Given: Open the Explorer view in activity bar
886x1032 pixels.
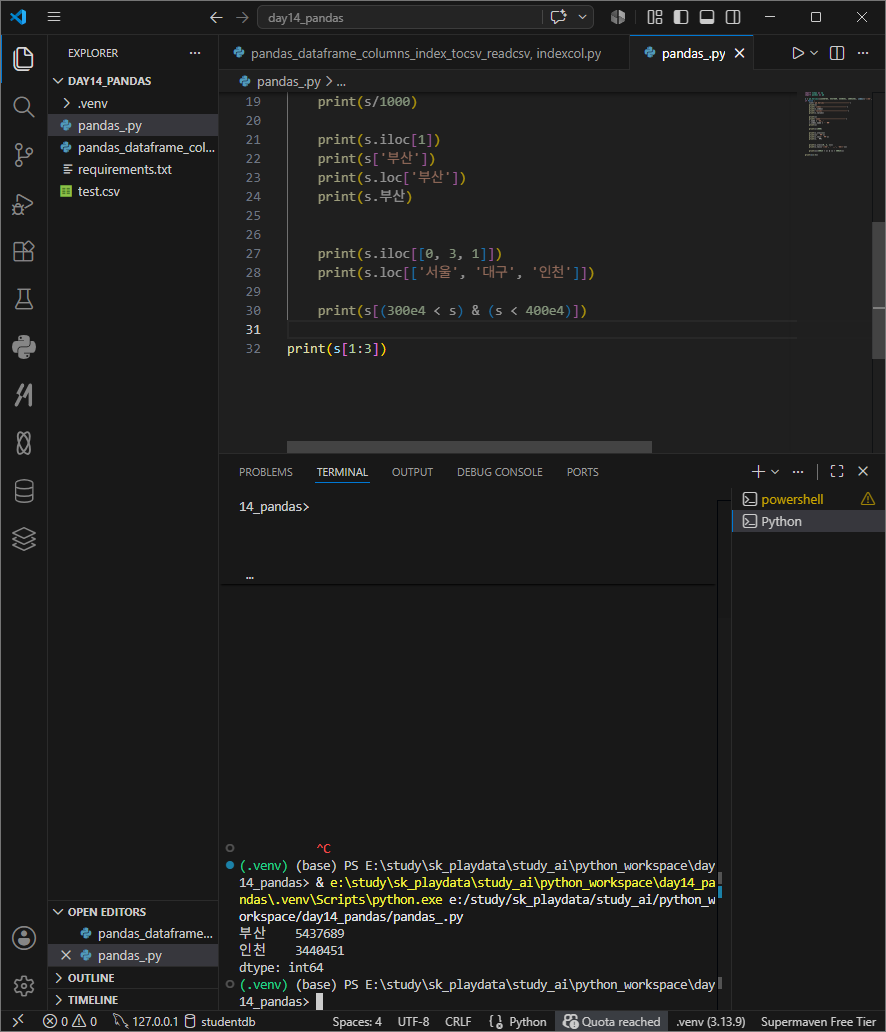Looking at the screenshot, I should (24, 59).
